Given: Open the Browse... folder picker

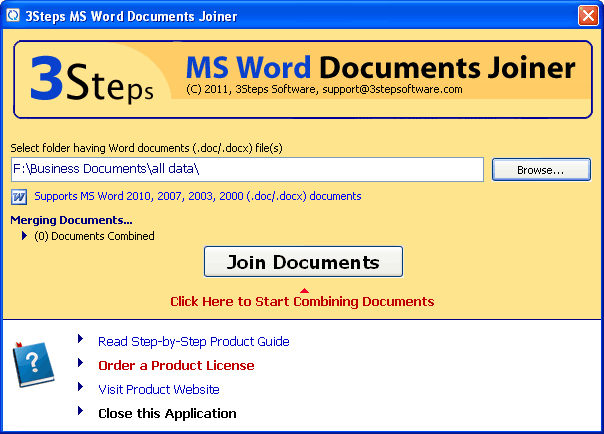Looking at the screenshot, I should tap(540, 170).
